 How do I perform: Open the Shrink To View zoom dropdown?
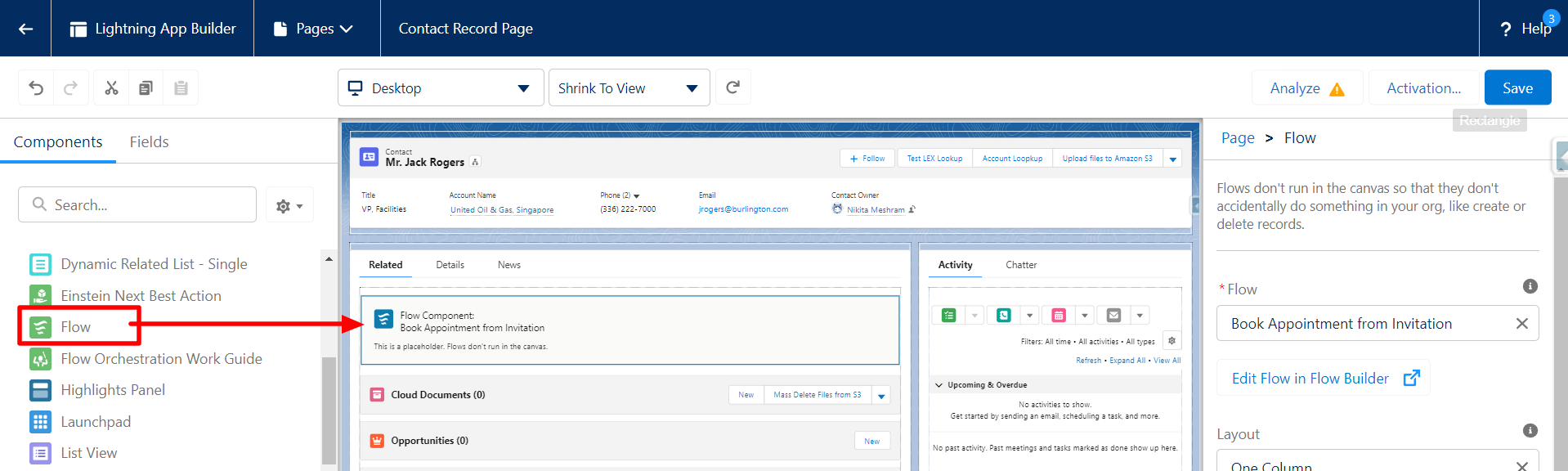coord(629,87)
